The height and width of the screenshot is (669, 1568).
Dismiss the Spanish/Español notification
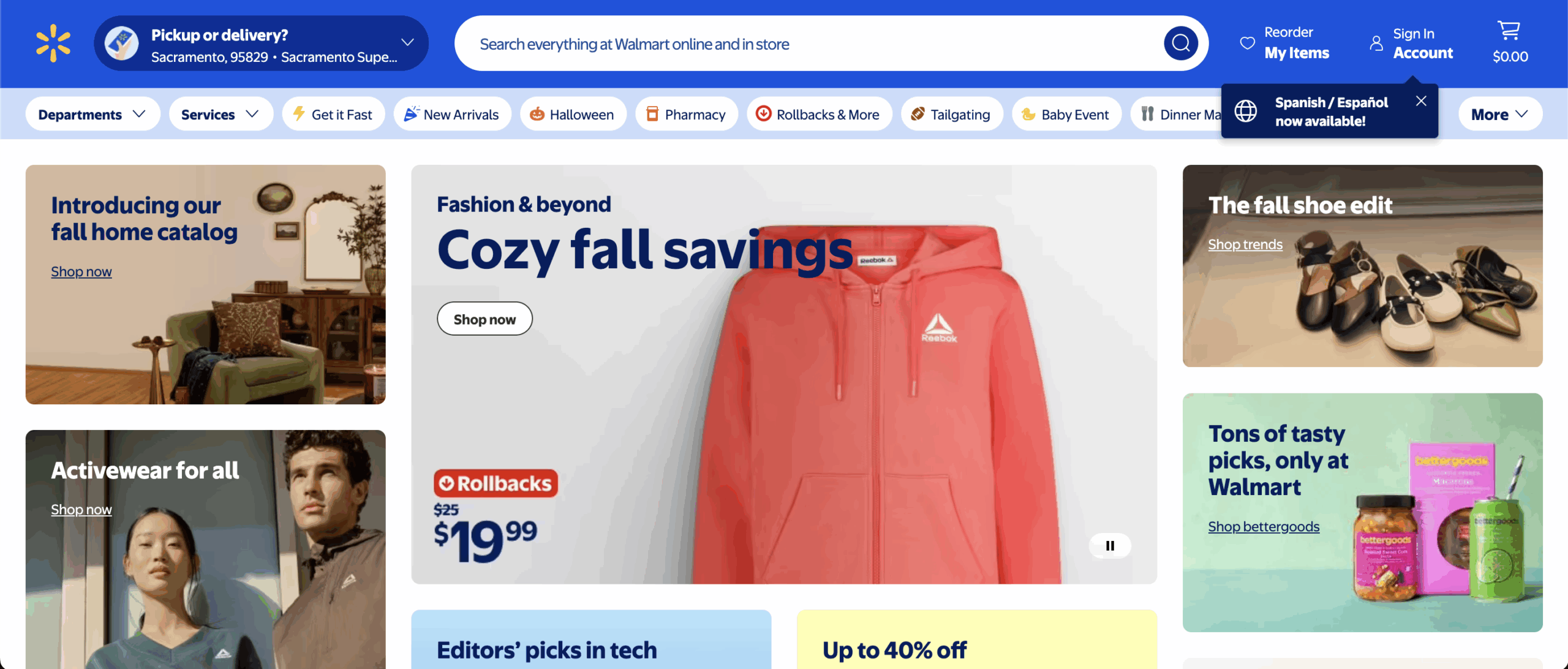click(1421, 101)
